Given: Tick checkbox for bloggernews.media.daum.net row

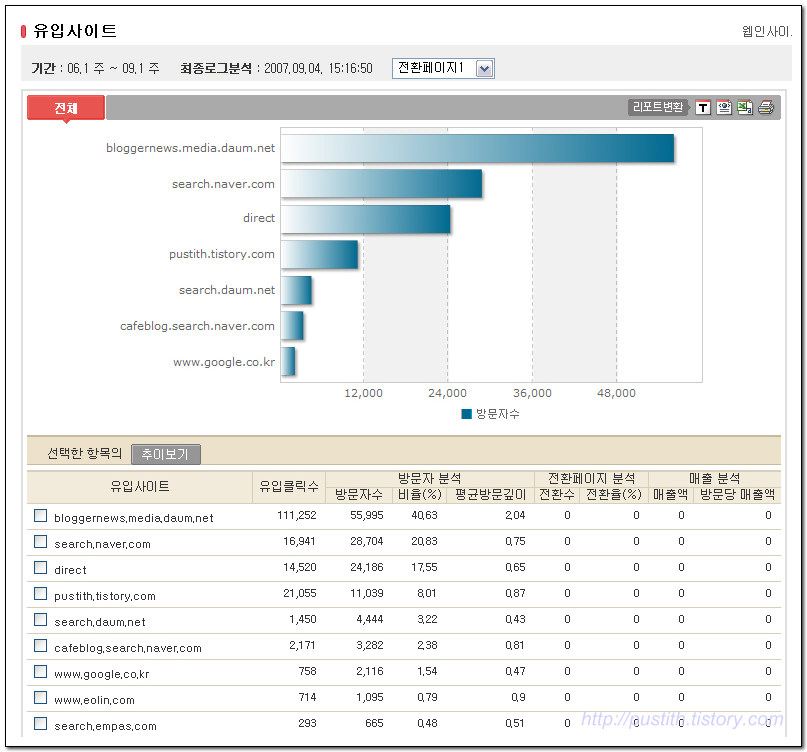Looking at the screenshot, I should tap(40, 516).
